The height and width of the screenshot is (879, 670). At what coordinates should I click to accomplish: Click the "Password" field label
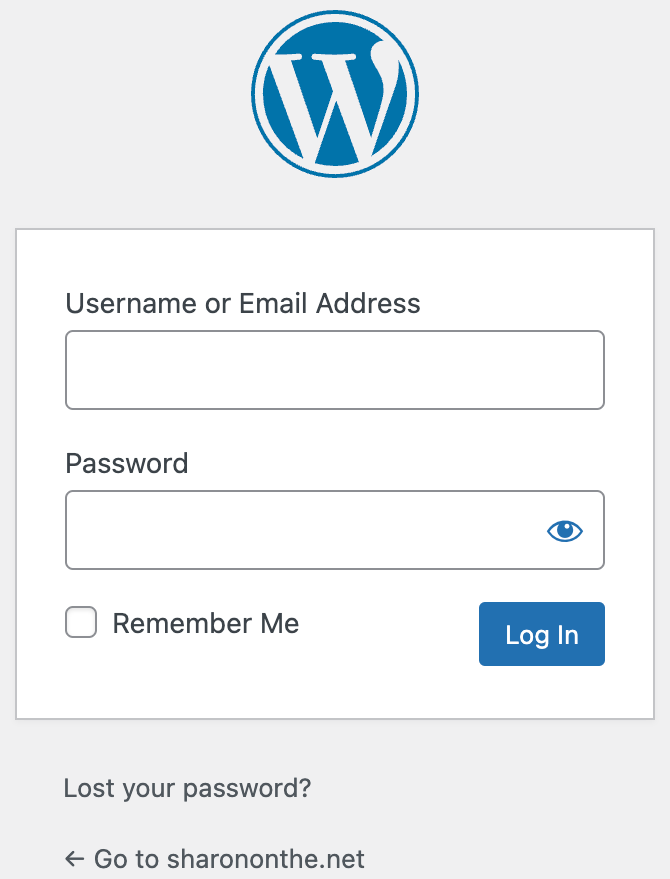coord(126,463)
